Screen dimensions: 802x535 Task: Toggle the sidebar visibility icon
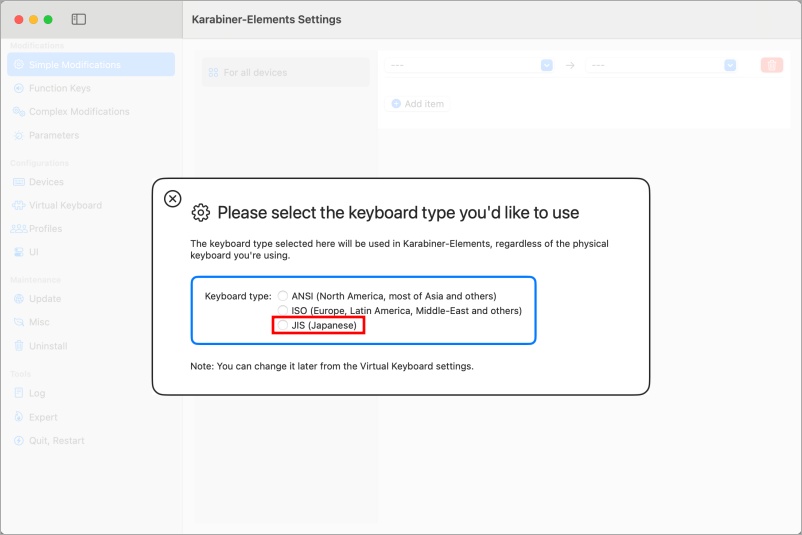click(x=79, y=19)
